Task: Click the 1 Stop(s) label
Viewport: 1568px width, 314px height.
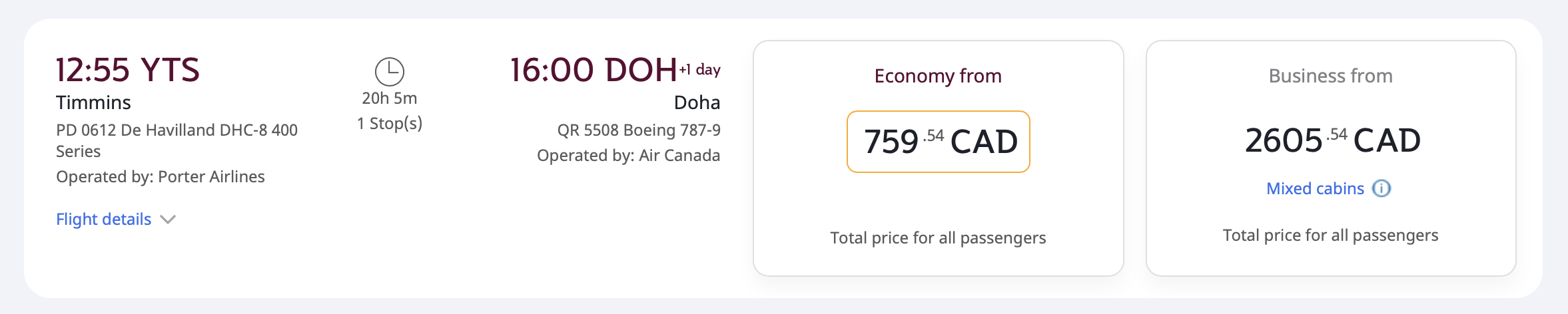Action: [390, 124]
